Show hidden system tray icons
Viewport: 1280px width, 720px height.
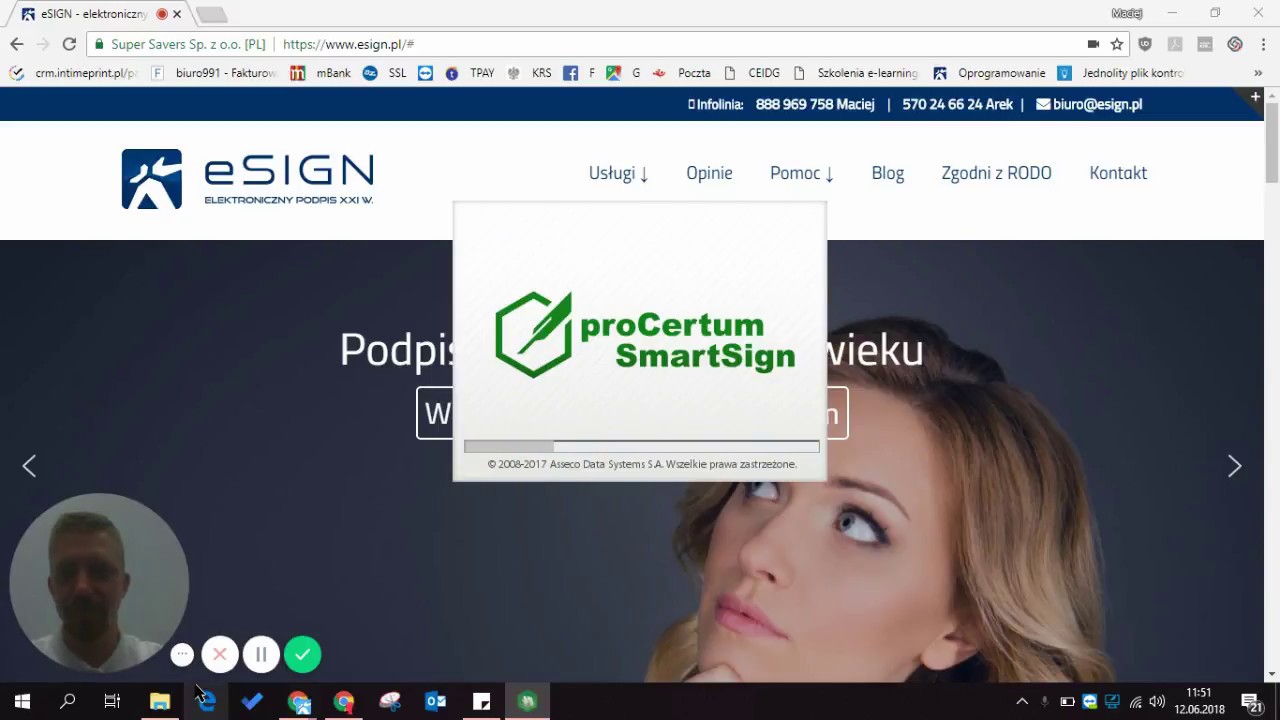click(1021, 702)
